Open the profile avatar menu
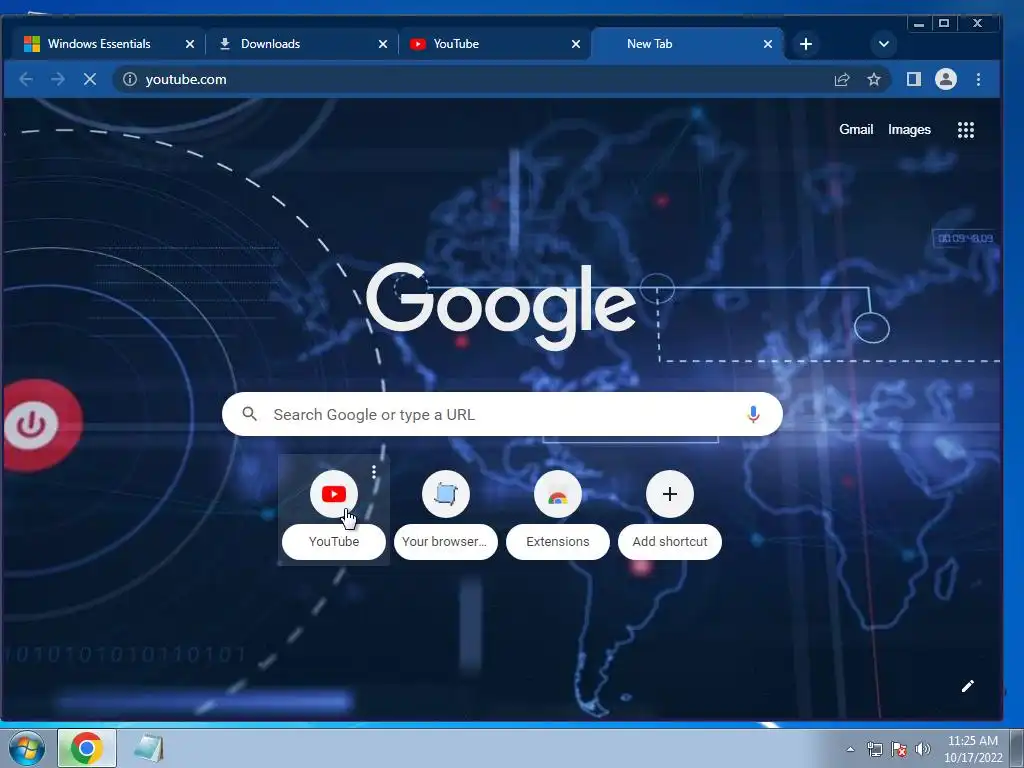The image size is (1024, 768). (946, 79)
